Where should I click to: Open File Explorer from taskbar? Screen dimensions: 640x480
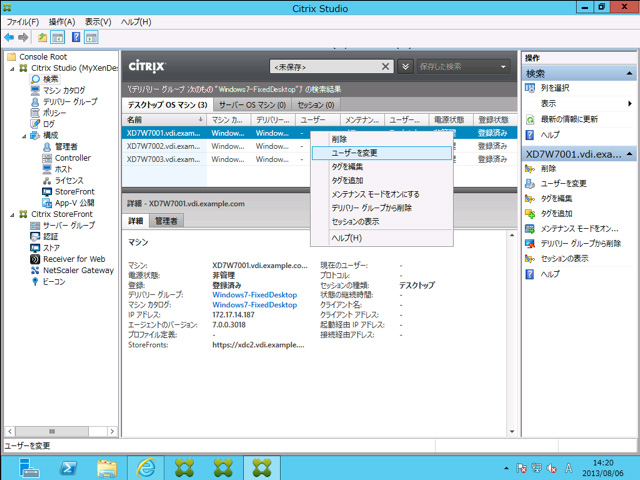[x=107, y=468]
